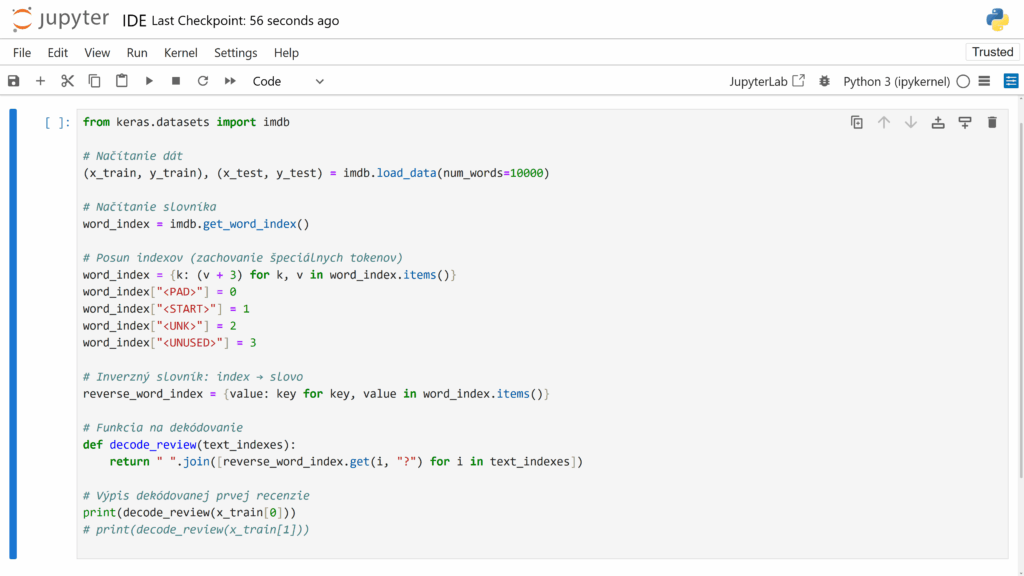Image resolution: width=1024 pixels, height=576 pixels.
Task: Open the Help menu
Action: [x=286, y=53]
